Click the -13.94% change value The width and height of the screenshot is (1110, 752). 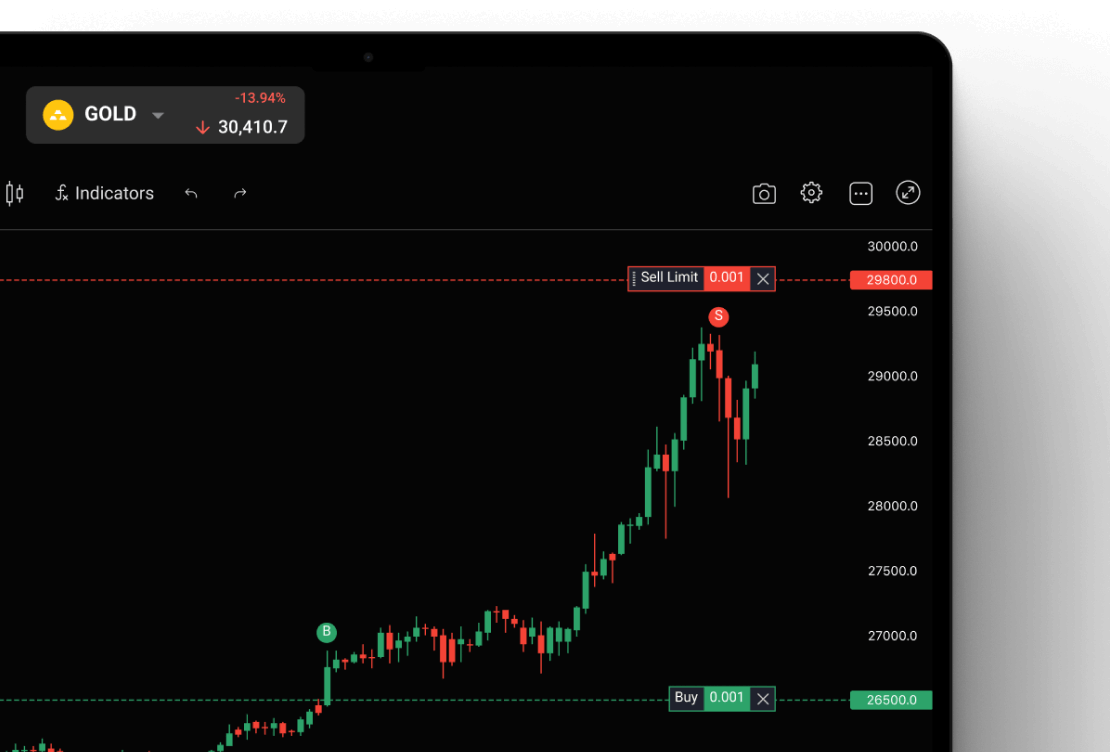tap(260, 98)
